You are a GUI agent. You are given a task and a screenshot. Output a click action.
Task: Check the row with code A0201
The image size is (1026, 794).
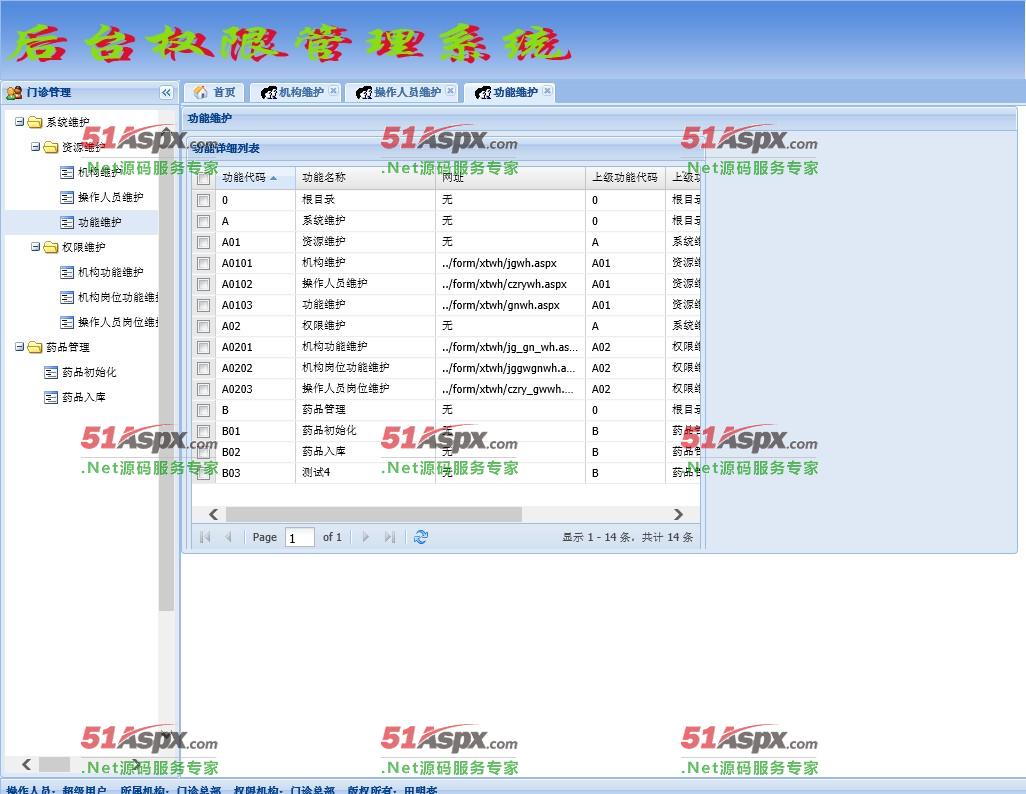[203, 347]
